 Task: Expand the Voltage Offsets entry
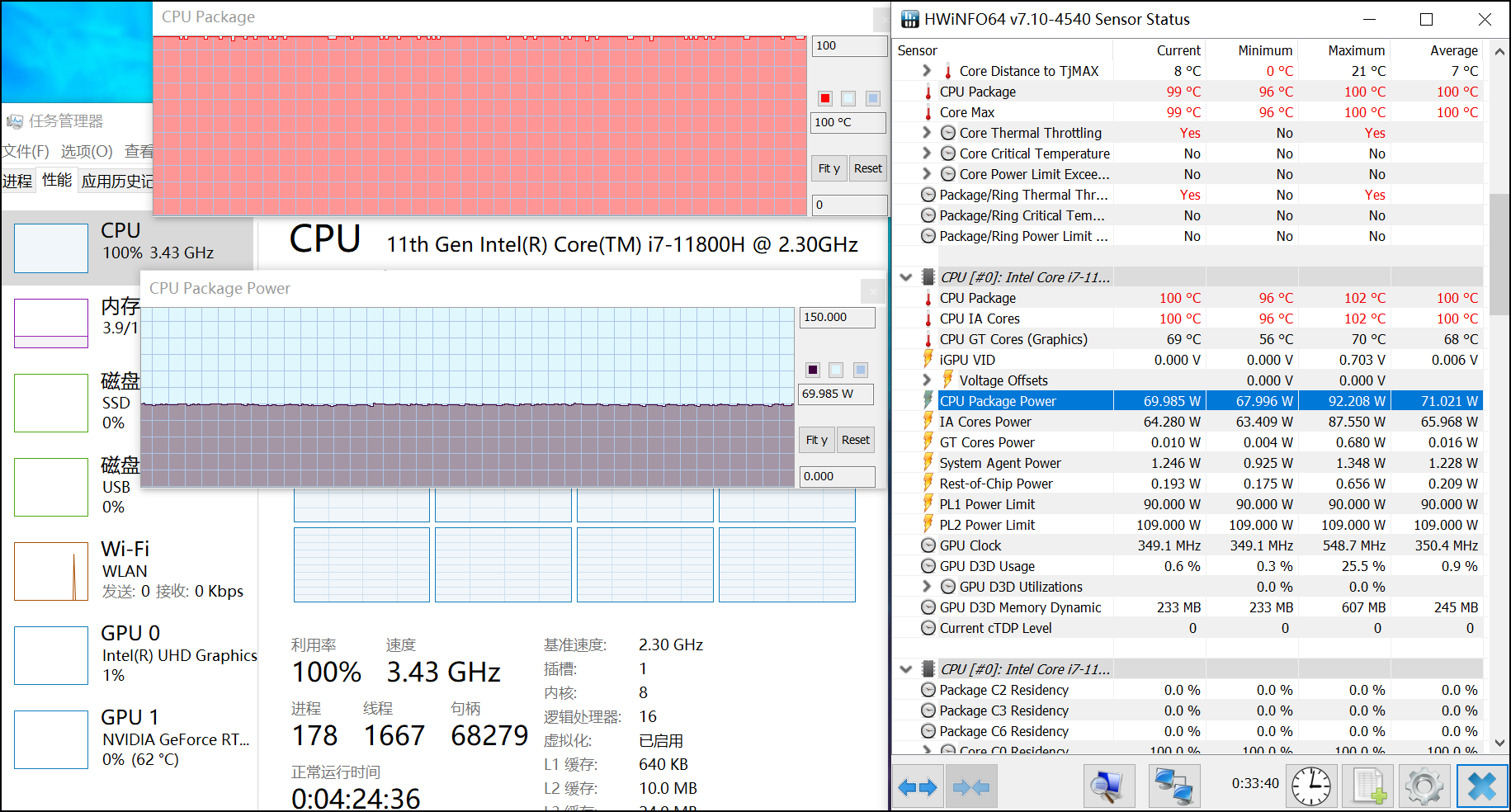[x=927, y=380]
